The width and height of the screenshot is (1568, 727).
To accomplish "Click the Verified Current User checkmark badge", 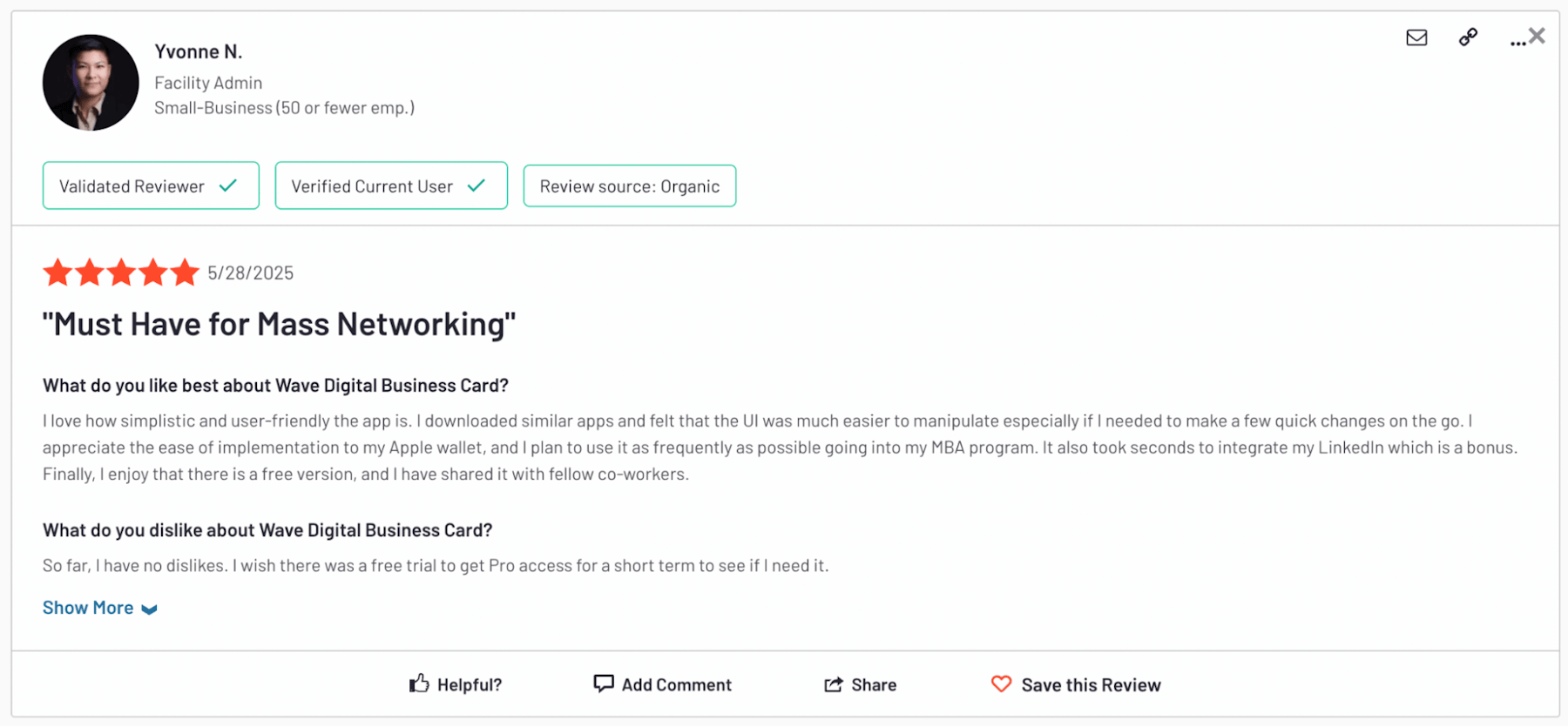I will coord(391,185).
